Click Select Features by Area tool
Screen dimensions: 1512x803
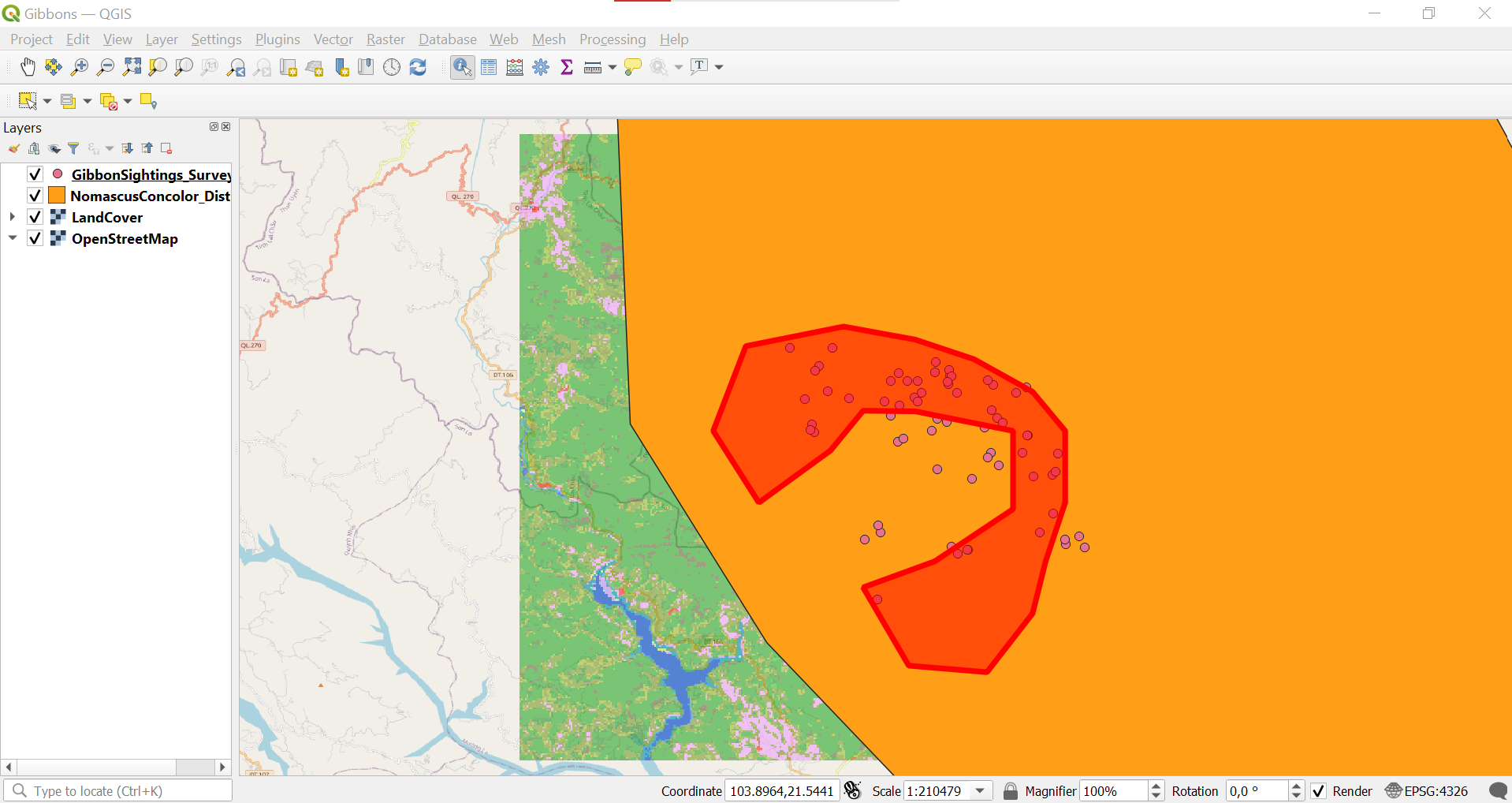(x=28, y=101)
